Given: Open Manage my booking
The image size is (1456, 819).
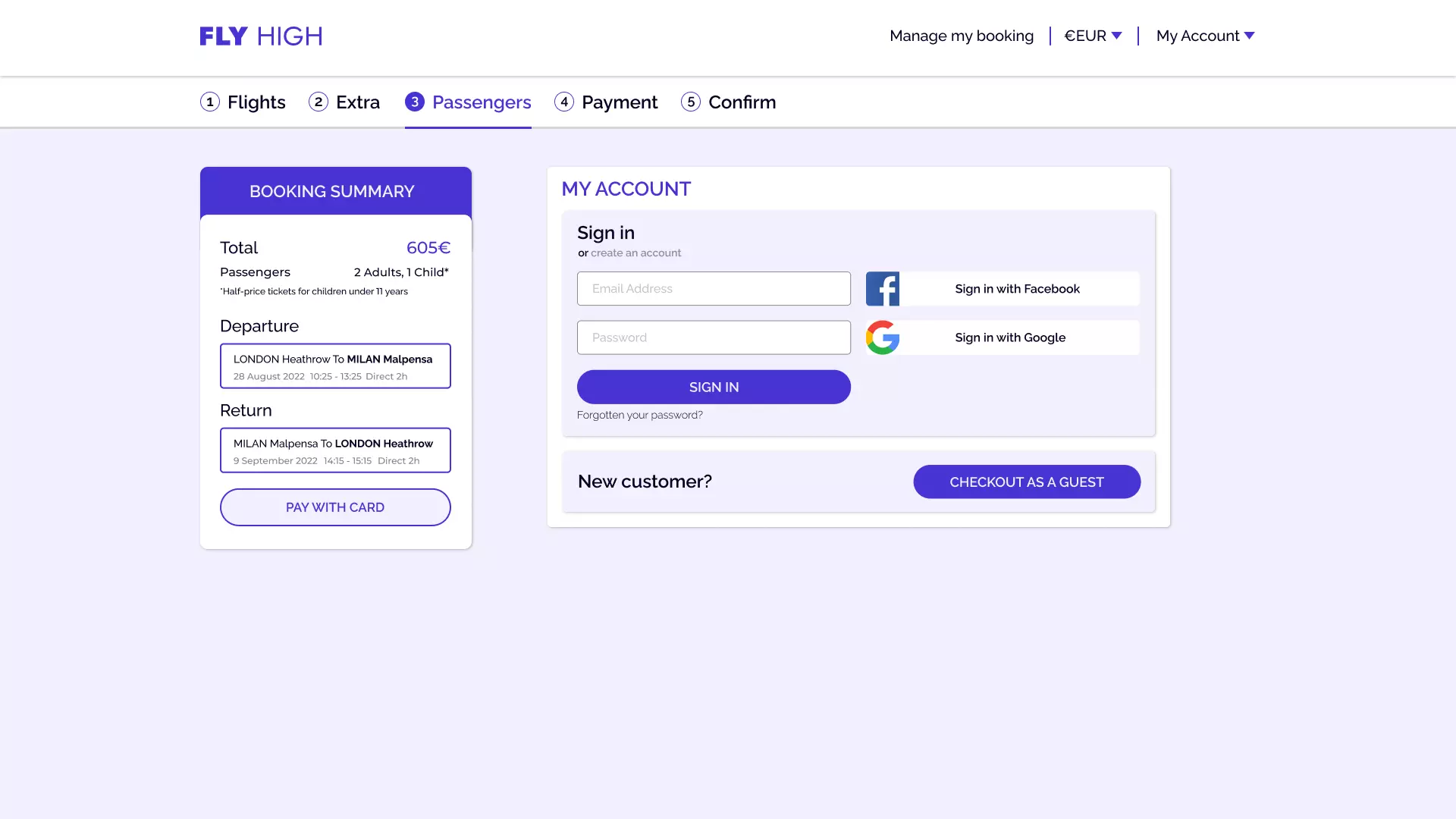Looking at the screenshot, I should coord(962,36).
